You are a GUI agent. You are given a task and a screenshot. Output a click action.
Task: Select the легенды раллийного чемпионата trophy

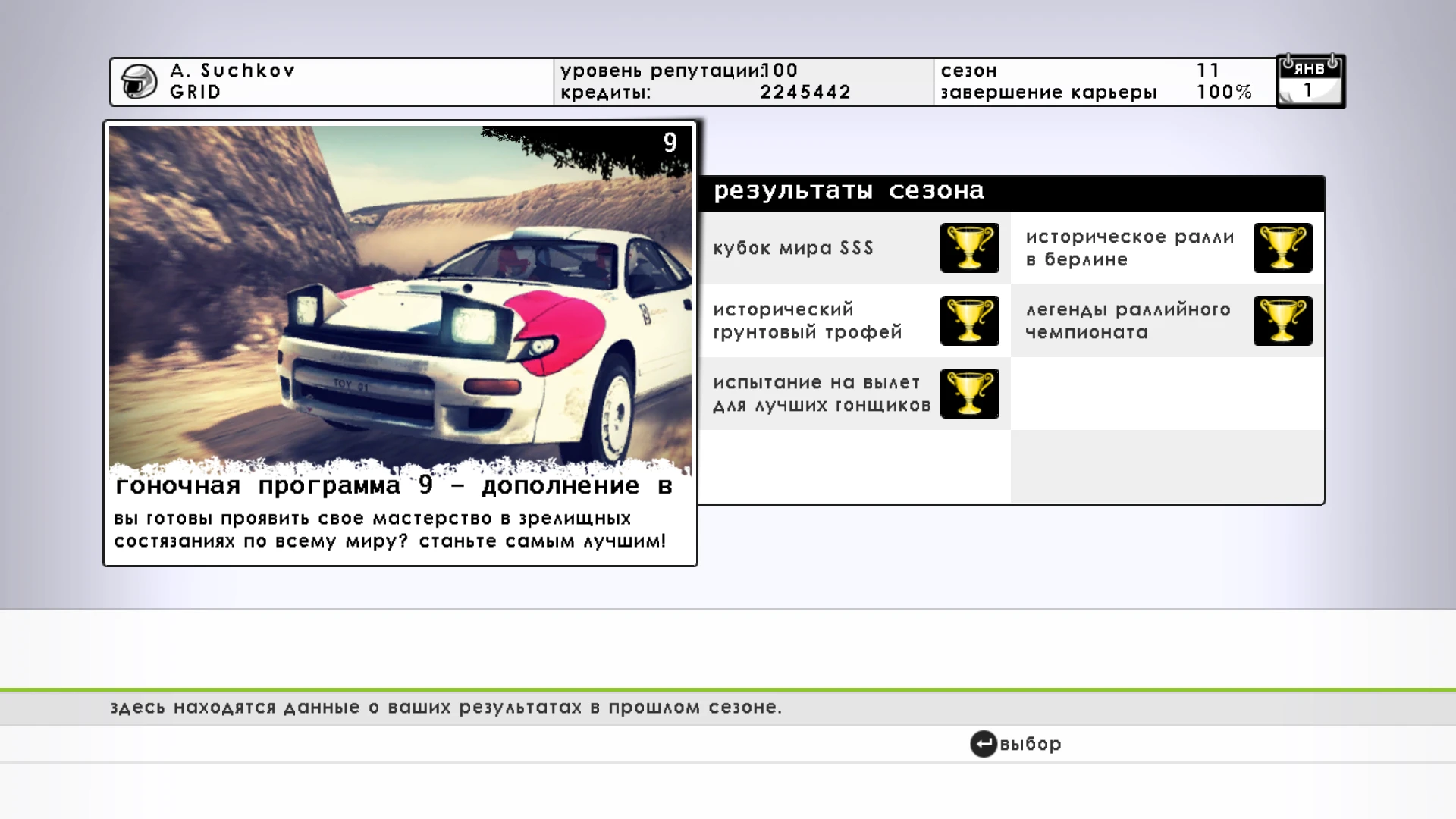(x=1282, y=321)
